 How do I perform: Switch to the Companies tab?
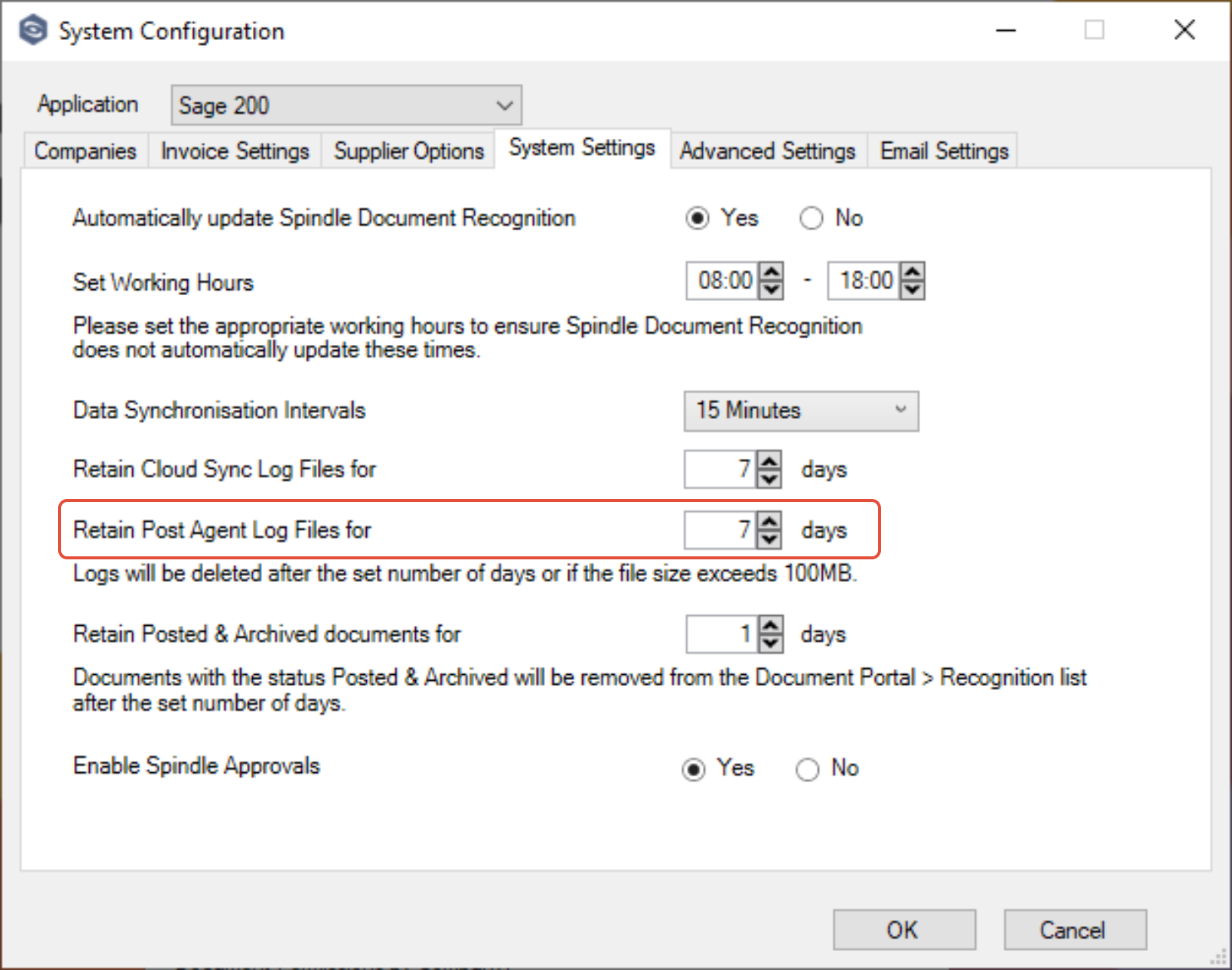point(85,151)
